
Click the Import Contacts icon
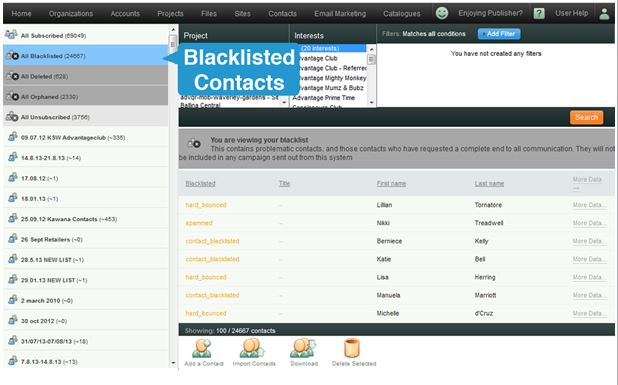[252, 348]
